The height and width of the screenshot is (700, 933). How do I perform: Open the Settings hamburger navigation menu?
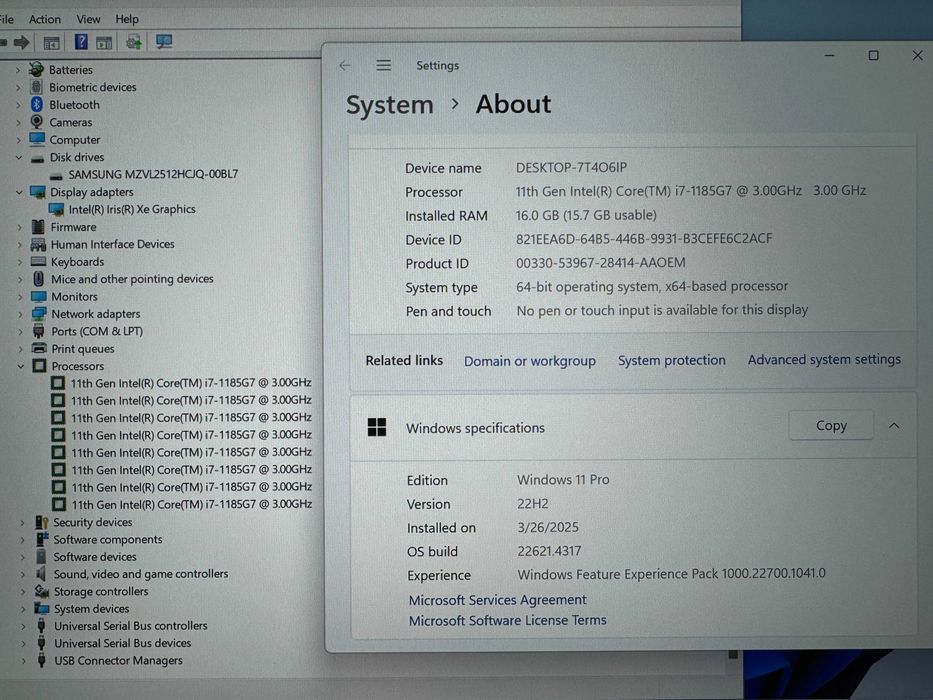(384, 65)
